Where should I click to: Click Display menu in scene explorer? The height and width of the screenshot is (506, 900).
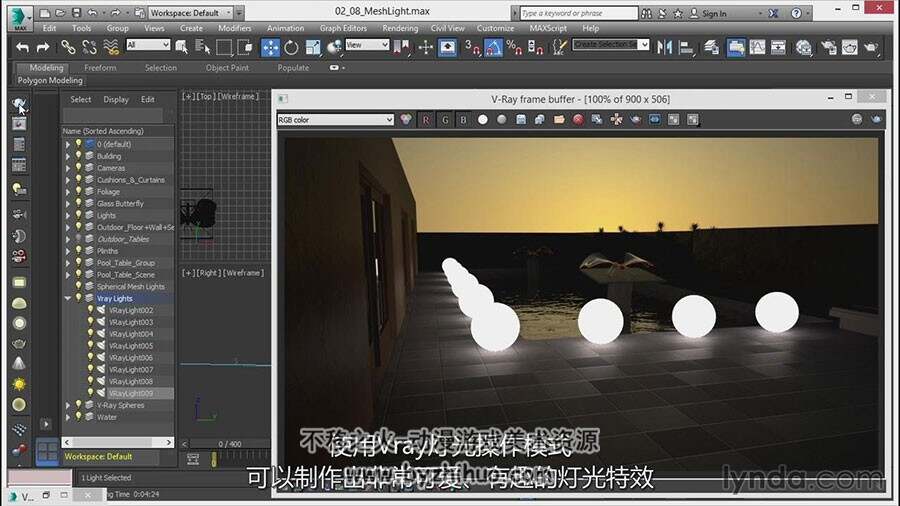(x=116, y=99)
